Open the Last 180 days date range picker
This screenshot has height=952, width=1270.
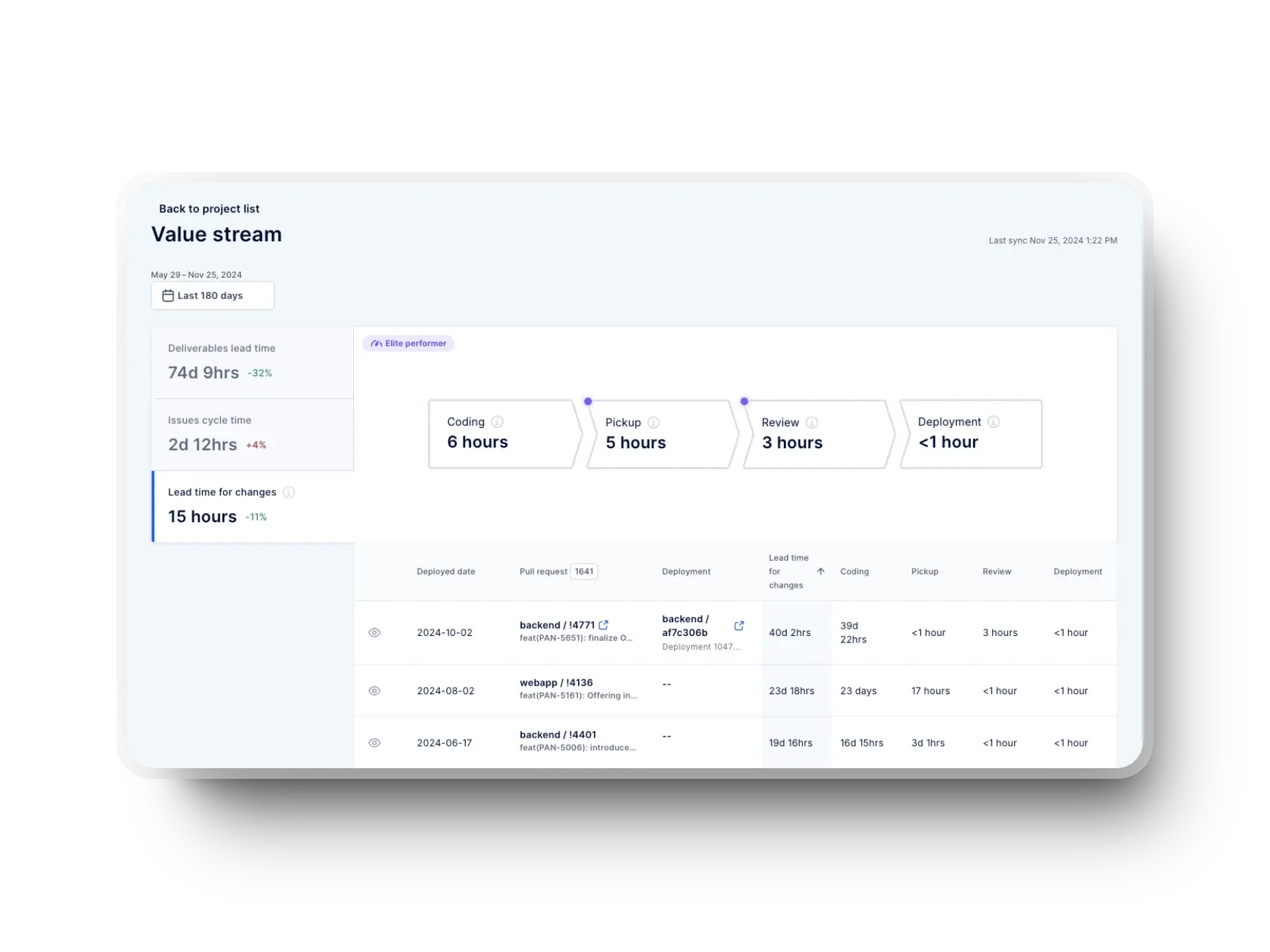tap(212, 296)
